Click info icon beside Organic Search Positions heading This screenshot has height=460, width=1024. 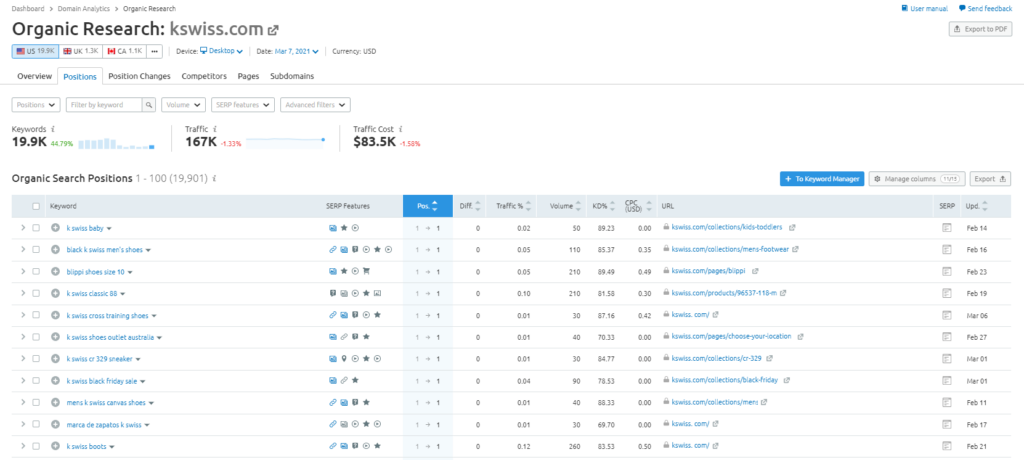pos(215,178)
